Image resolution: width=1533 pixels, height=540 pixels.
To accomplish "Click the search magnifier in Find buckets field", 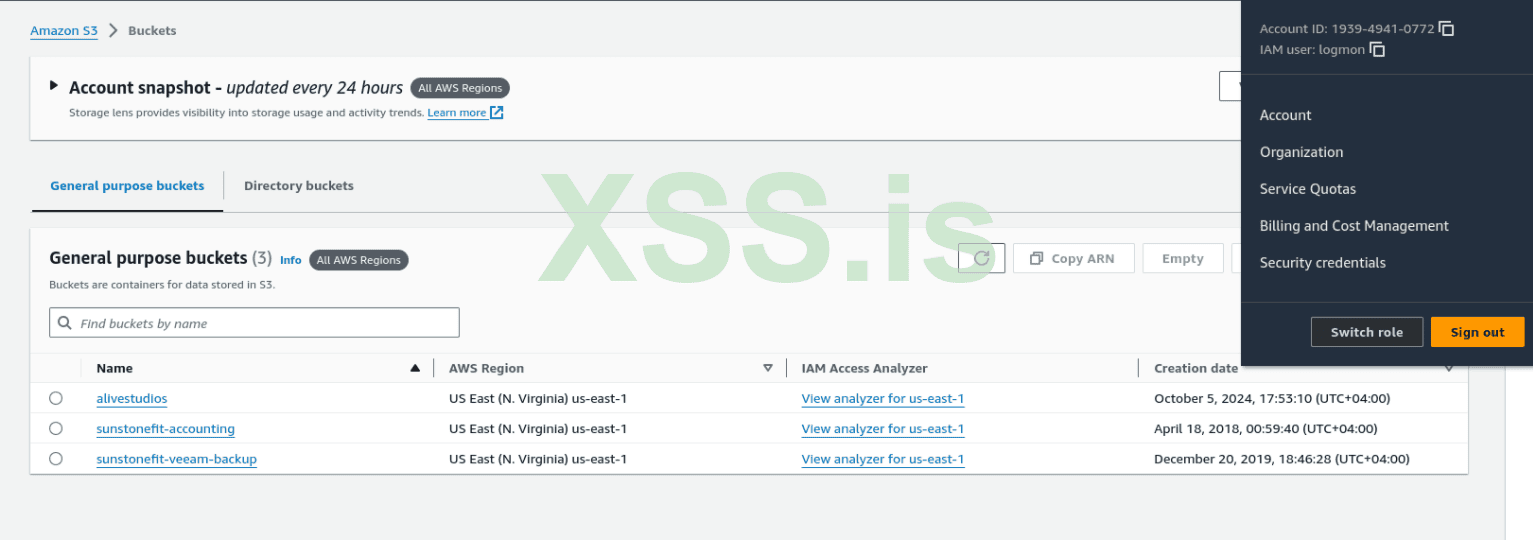I will coord(65,323).
